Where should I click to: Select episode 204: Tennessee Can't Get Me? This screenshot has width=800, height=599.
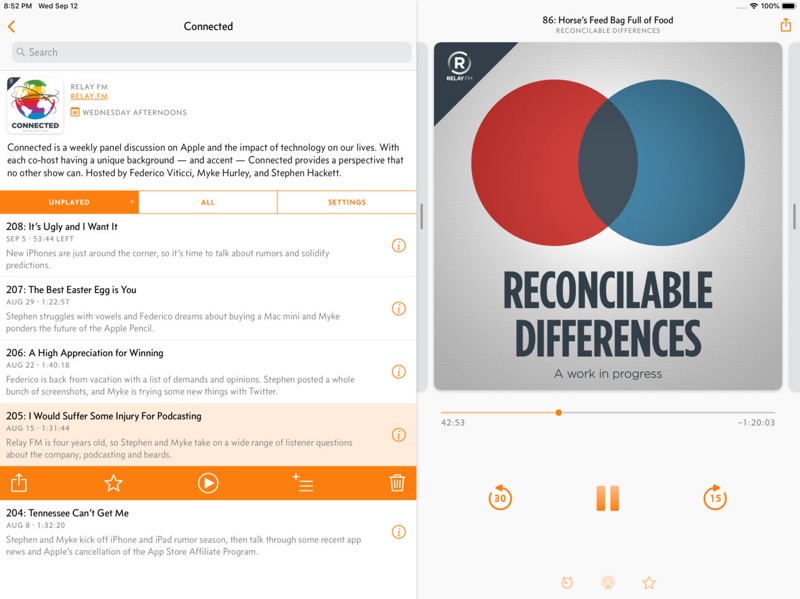(x=208, y=532)
